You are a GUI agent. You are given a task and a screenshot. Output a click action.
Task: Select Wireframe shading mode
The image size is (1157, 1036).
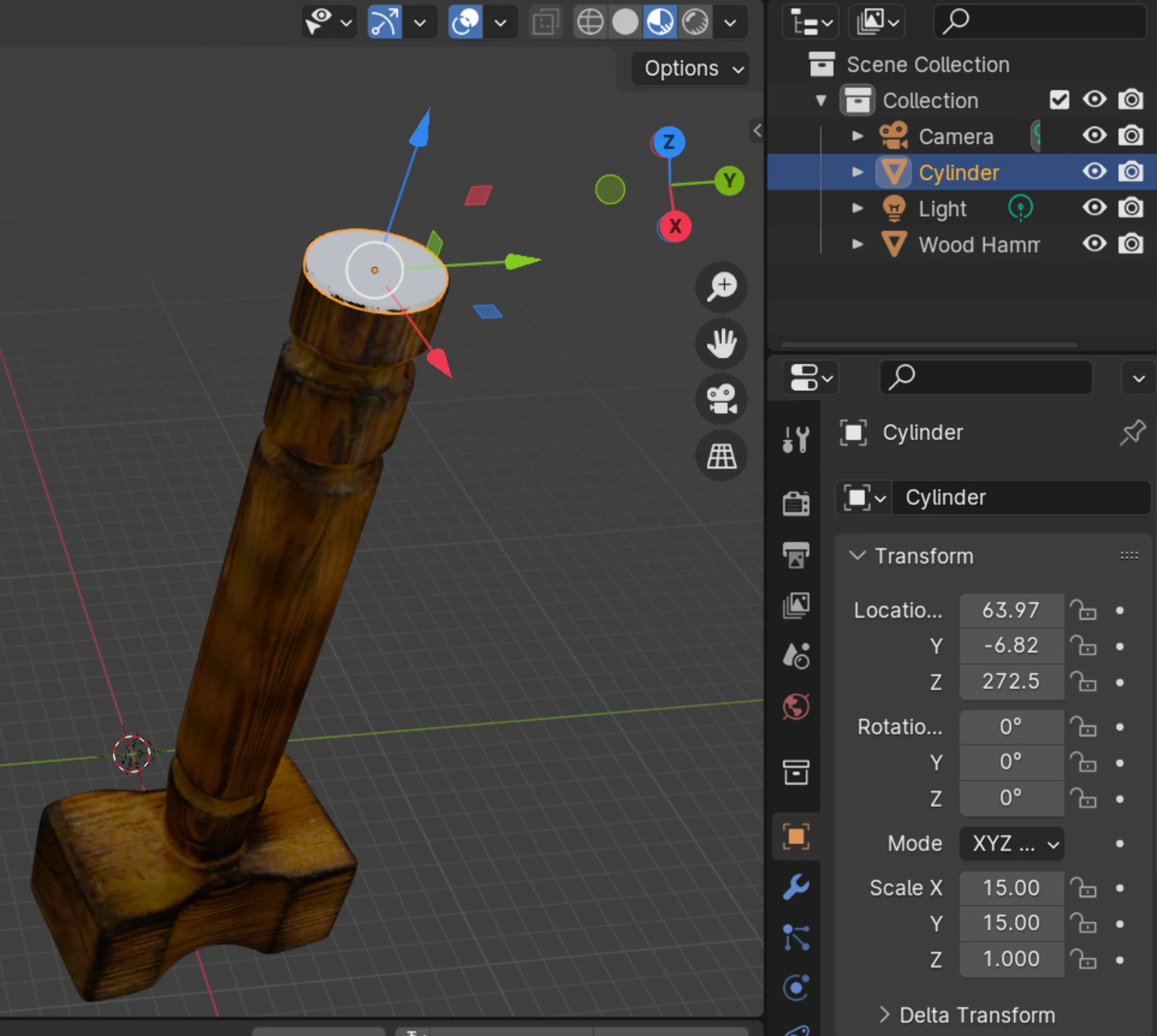point(590,23)
